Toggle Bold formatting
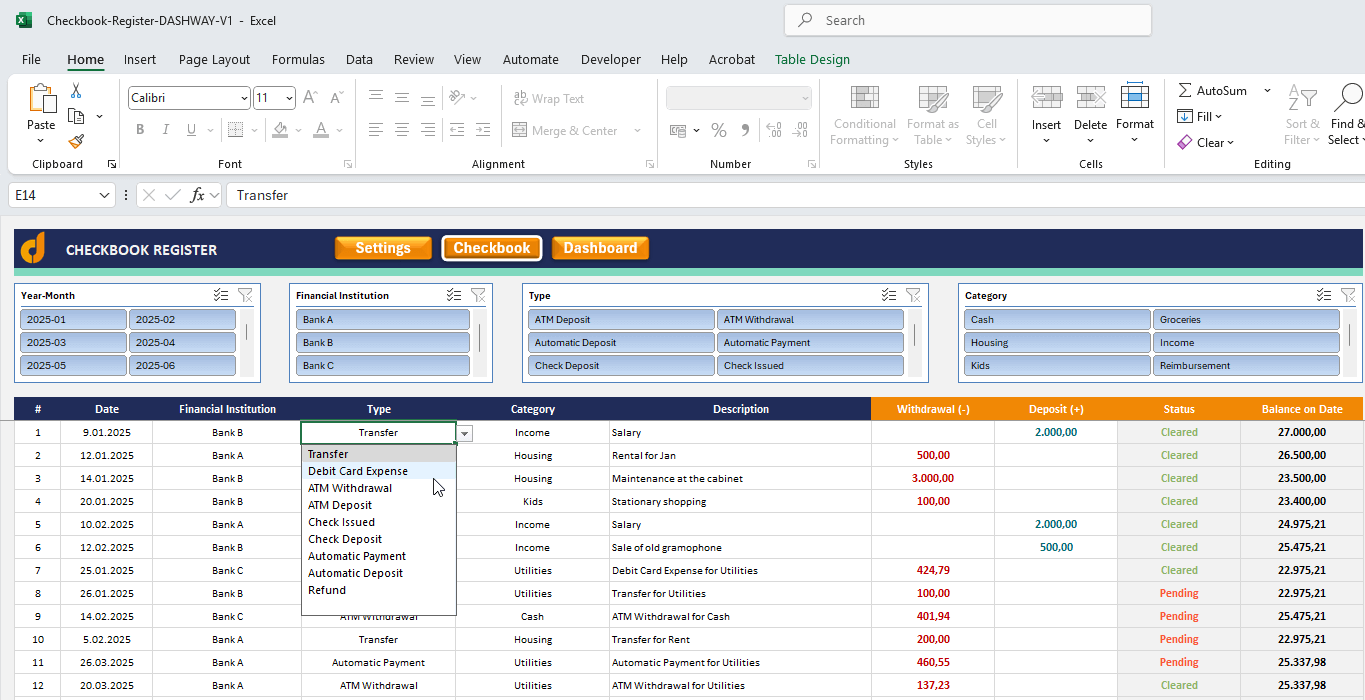1365x700 pixels. (x=140, y=130)
